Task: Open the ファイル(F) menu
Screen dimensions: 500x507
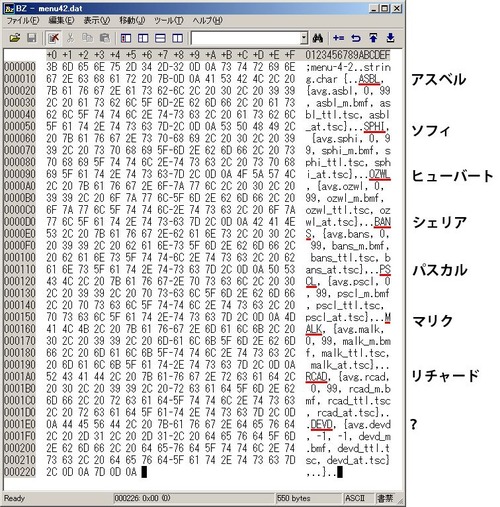Action: 23,21
